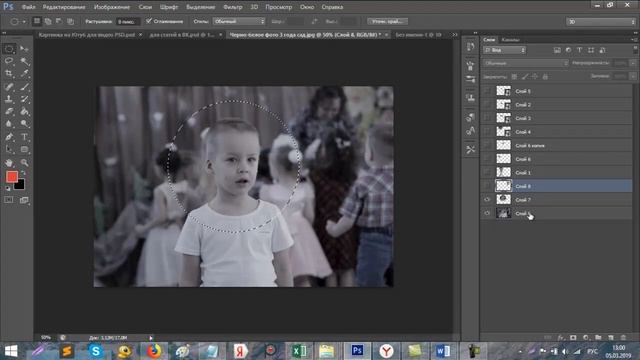Click Lock position icon in Layers panel
Viewport: 640px width, 360px height.
point(535,76)
